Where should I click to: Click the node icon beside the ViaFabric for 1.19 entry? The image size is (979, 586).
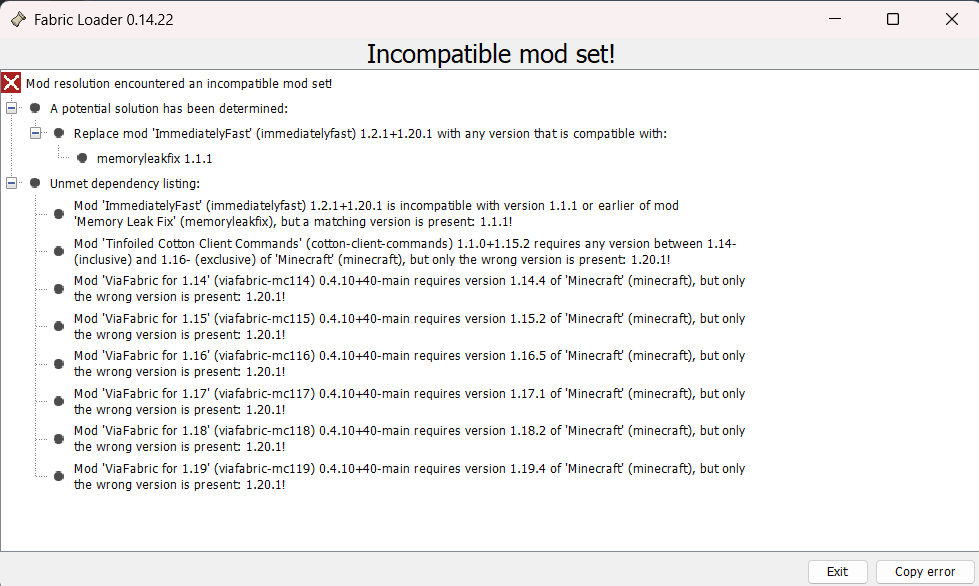pos(57,475)
